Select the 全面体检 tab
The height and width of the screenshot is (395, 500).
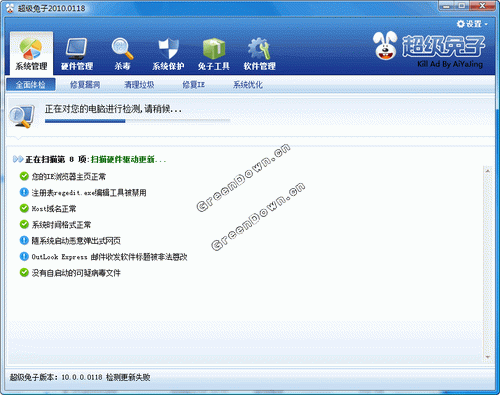[31, 85]
